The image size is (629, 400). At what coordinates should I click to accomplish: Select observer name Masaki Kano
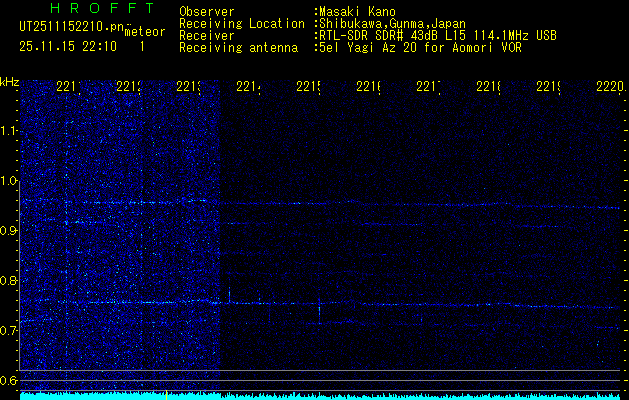357,12
